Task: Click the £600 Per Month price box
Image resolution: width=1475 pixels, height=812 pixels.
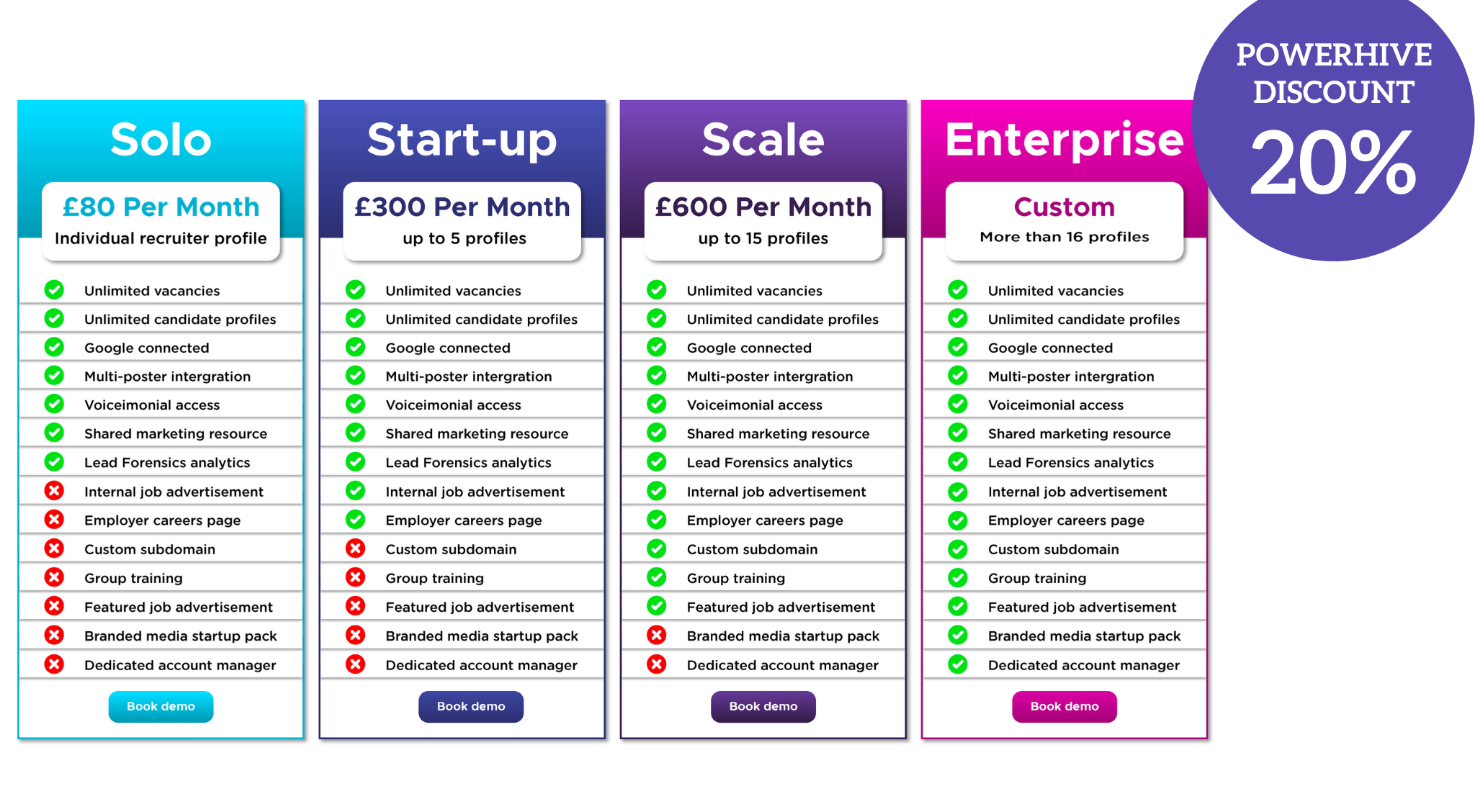Action: click(763, 221)
